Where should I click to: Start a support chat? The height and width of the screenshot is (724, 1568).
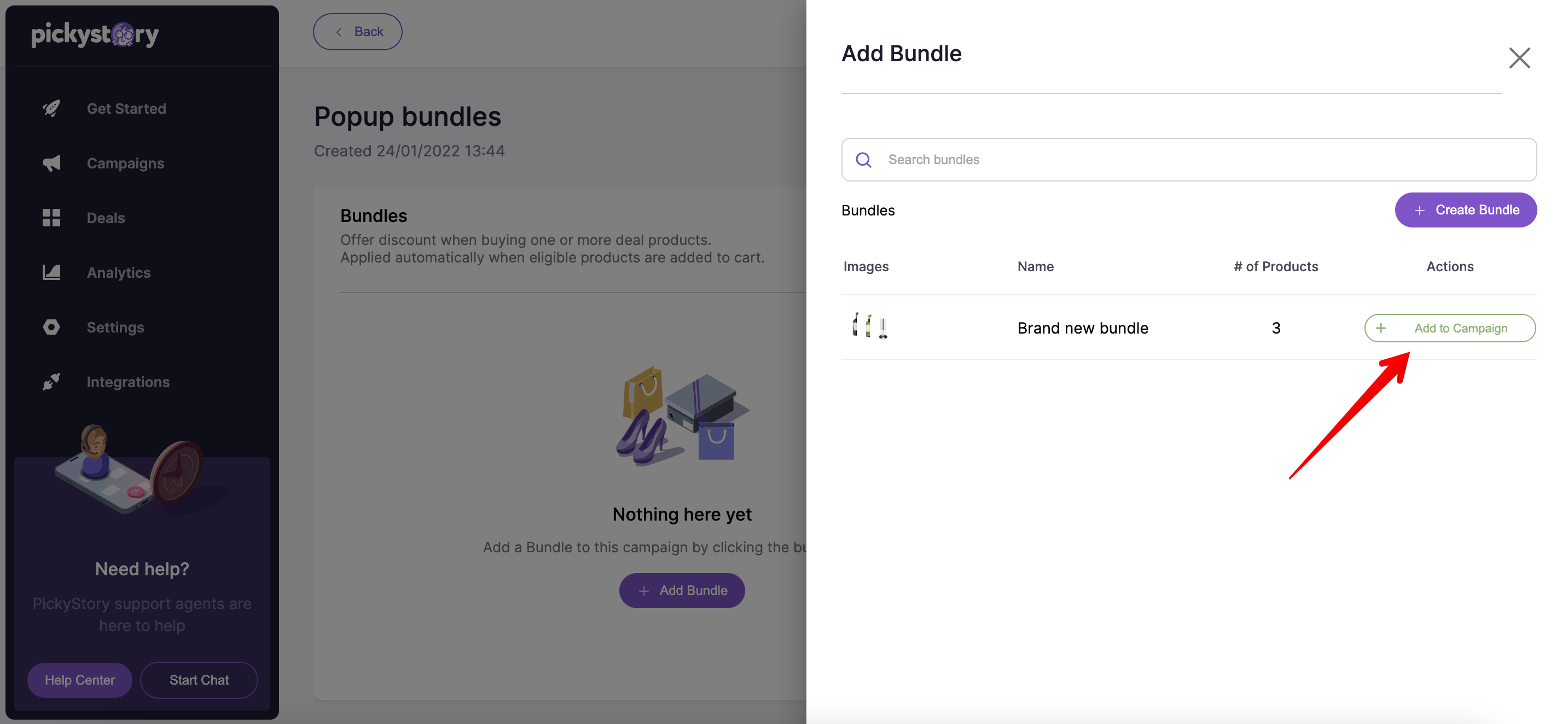click(199, 680)
